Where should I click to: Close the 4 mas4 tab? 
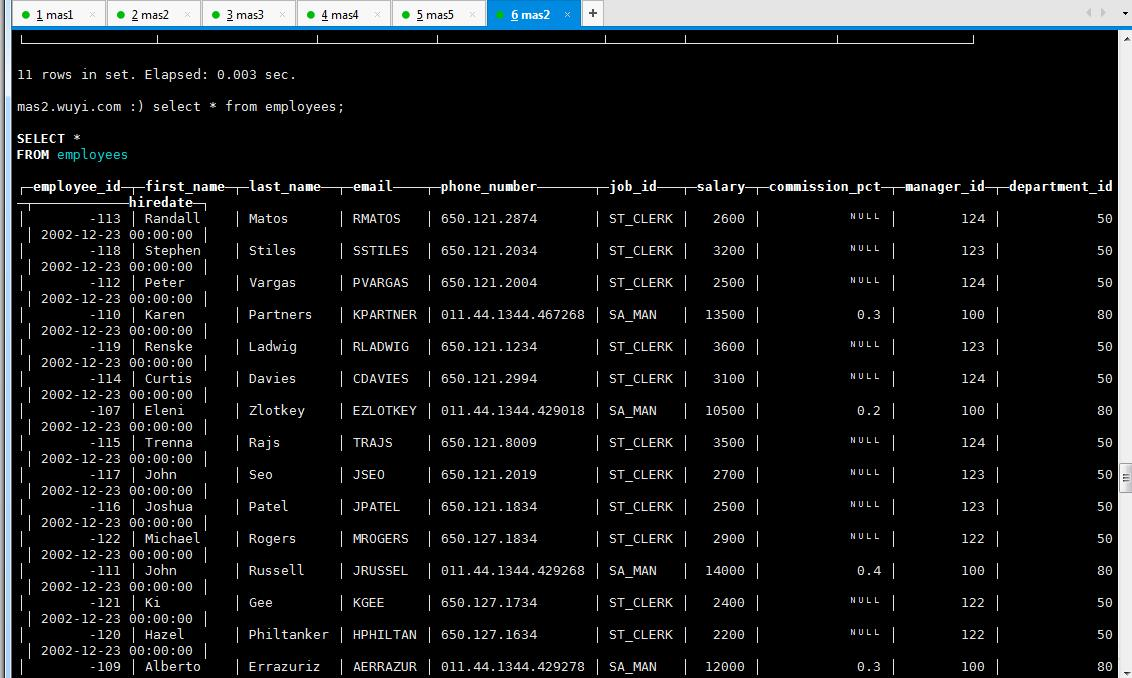tap(377, 14)
